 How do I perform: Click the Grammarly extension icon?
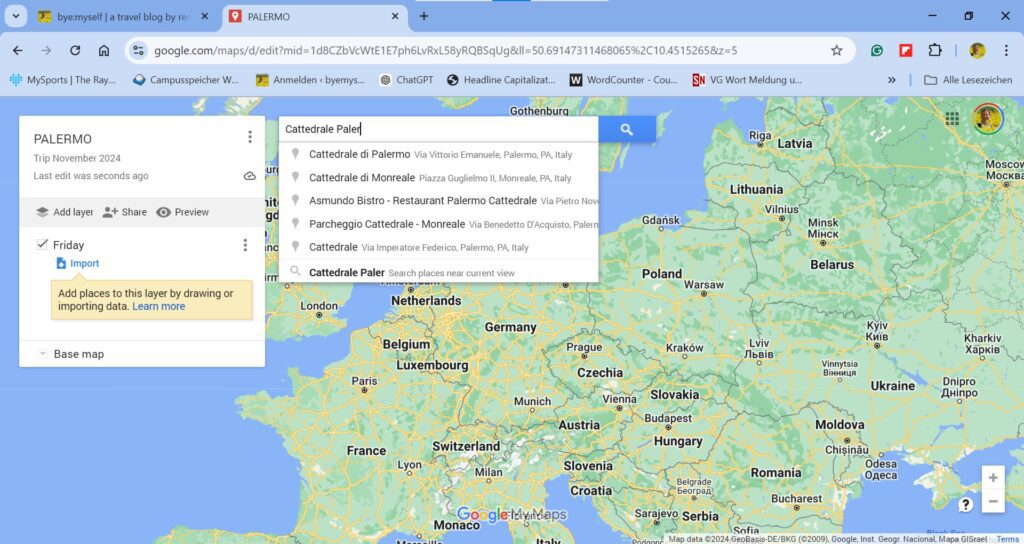coord(876,50)
